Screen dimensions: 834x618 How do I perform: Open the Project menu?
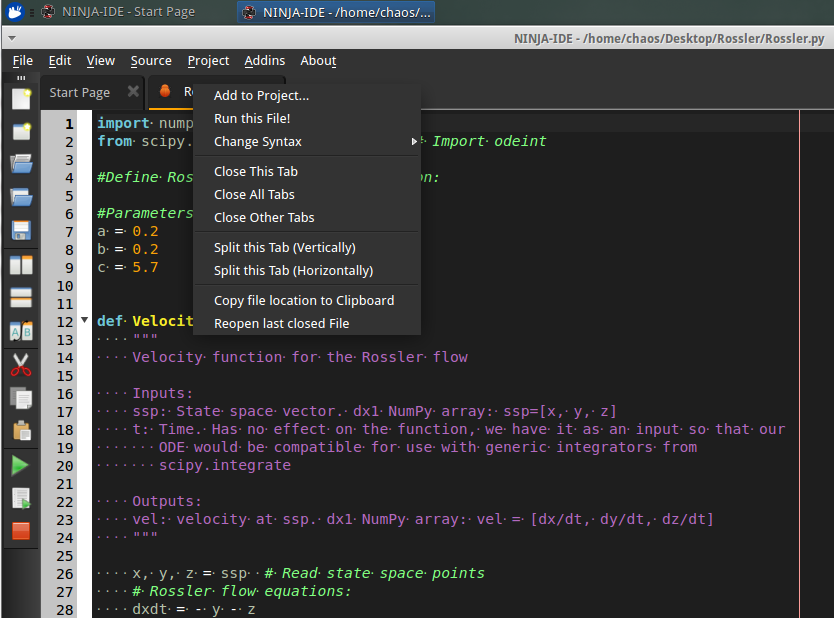click(x=208, y=61)
